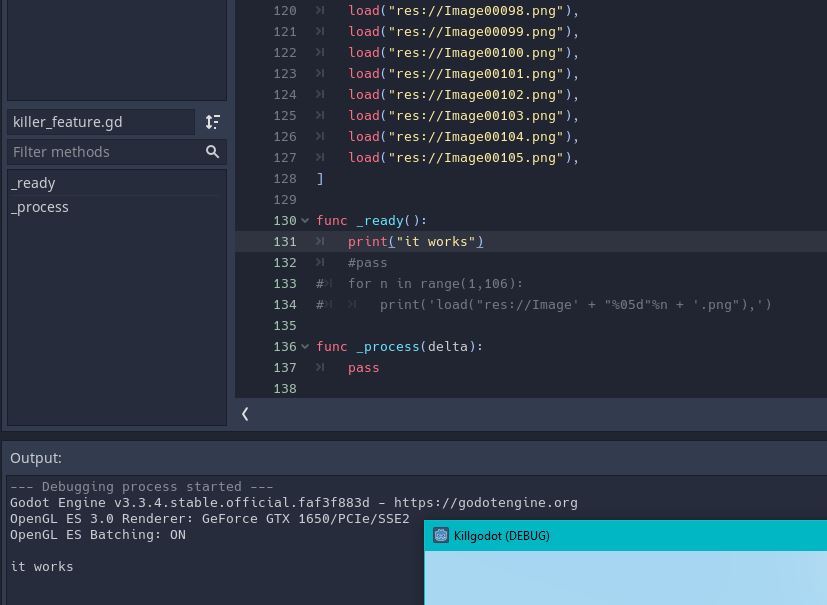Select _ready in the method list
This screenshot has width=827, height=605.
tap(33, 182)
